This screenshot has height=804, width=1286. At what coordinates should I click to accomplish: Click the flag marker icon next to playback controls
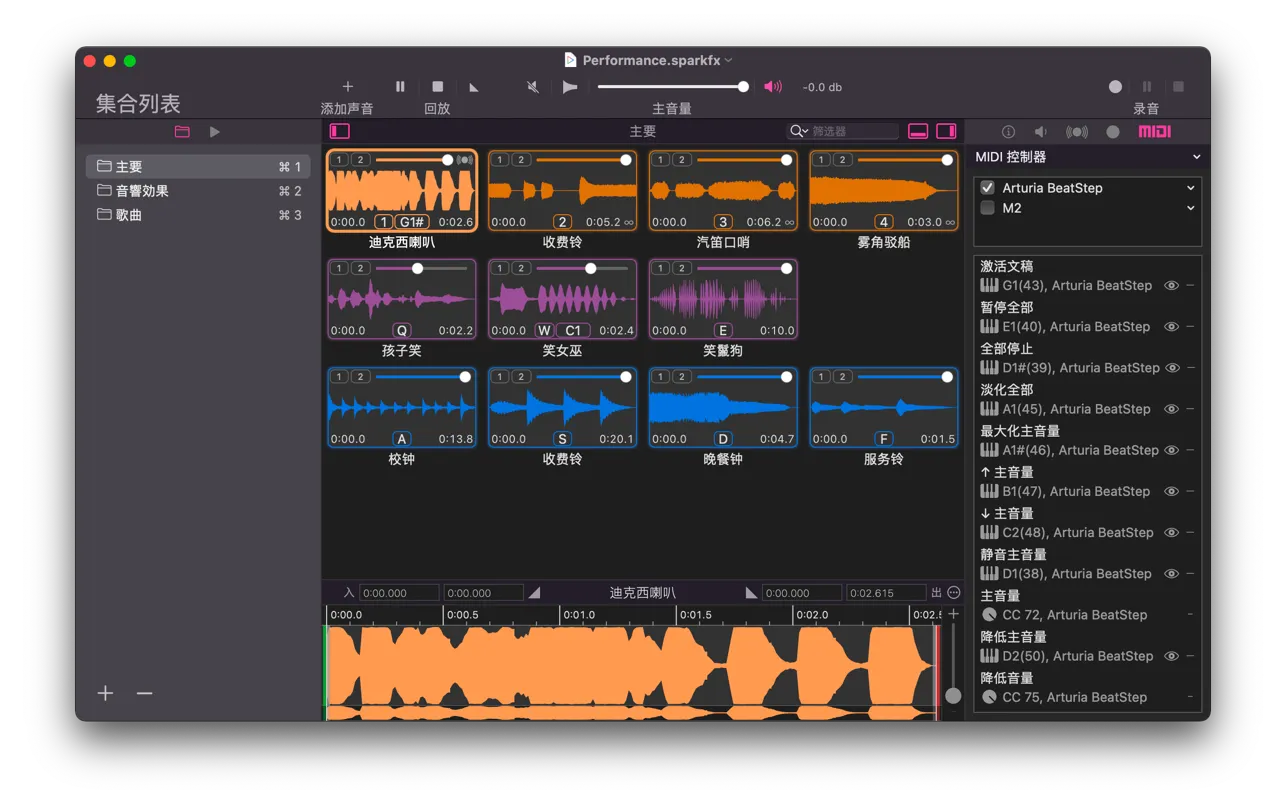pyautogui.click(x=570, y=87)
